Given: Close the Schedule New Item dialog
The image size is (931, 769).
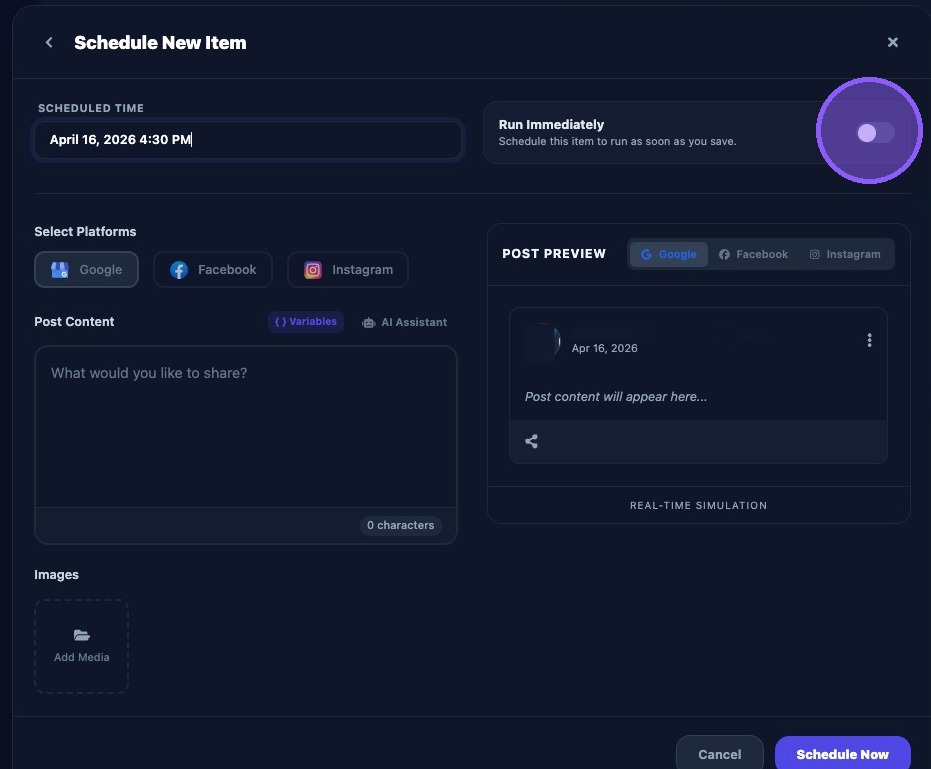Looking at the screenshot, I should point(892,42).
